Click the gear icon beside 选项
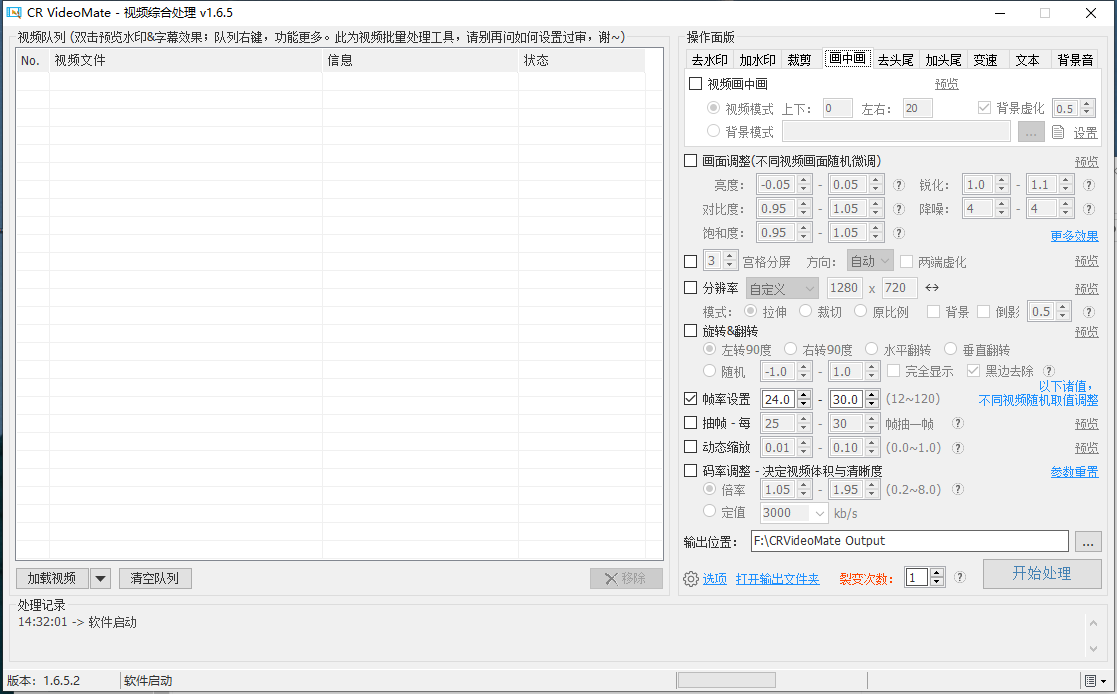 pyautogui.click(x=690, y=579)
